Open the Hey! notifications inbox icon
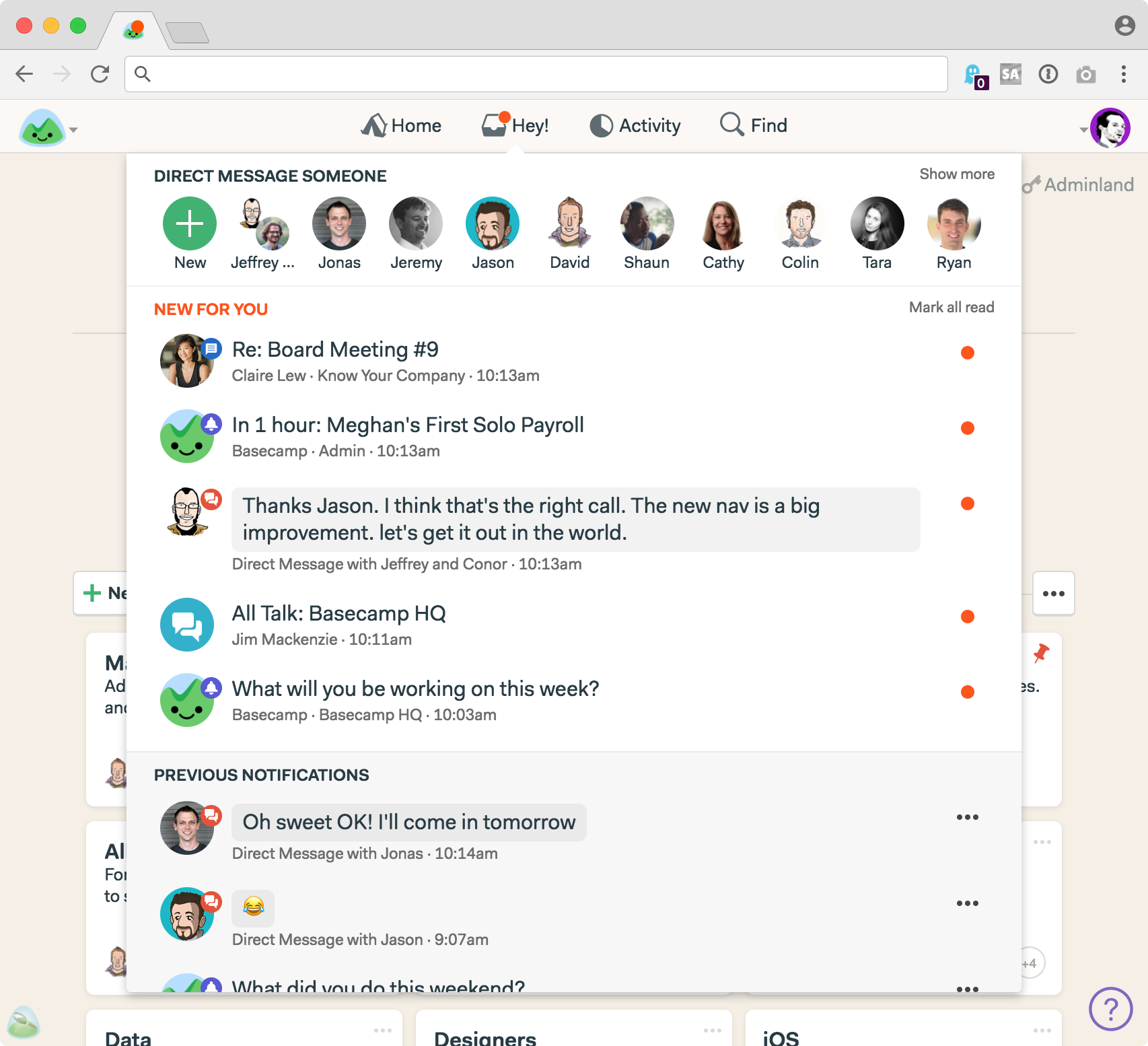This screenshot has width=1148, height=1046. point(495,125)
